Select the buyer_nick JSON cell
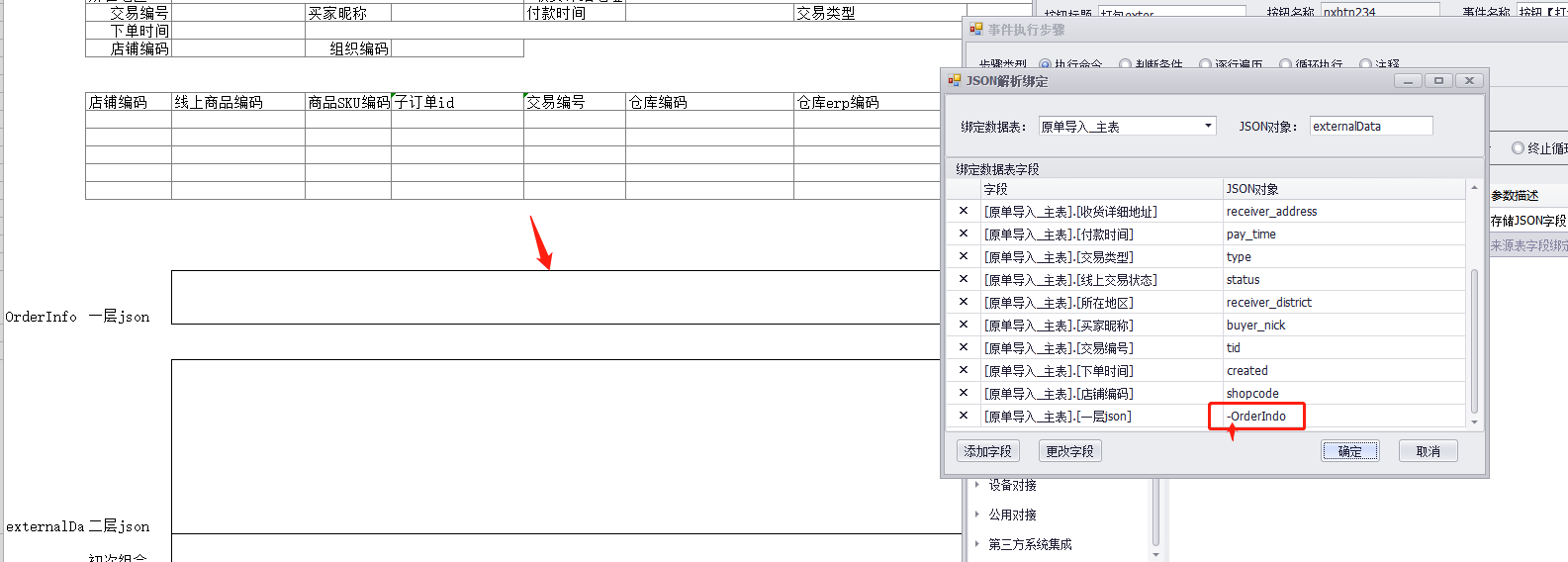 (x=1344, y=325)
